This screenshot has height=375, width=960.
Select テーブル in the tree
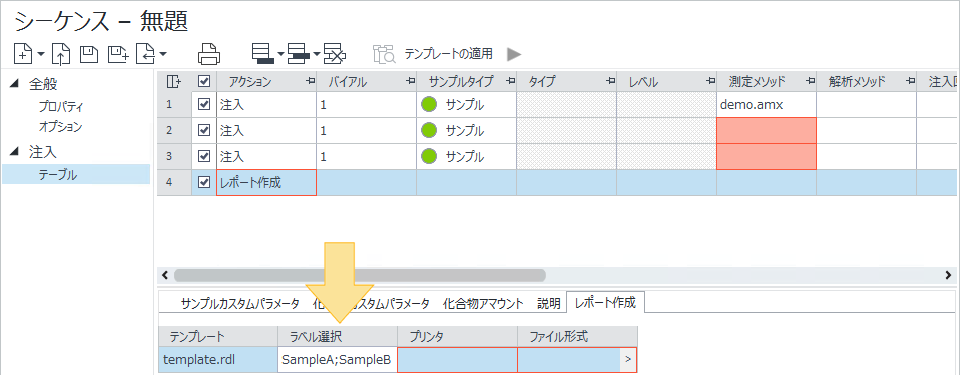tap(76, 174)
